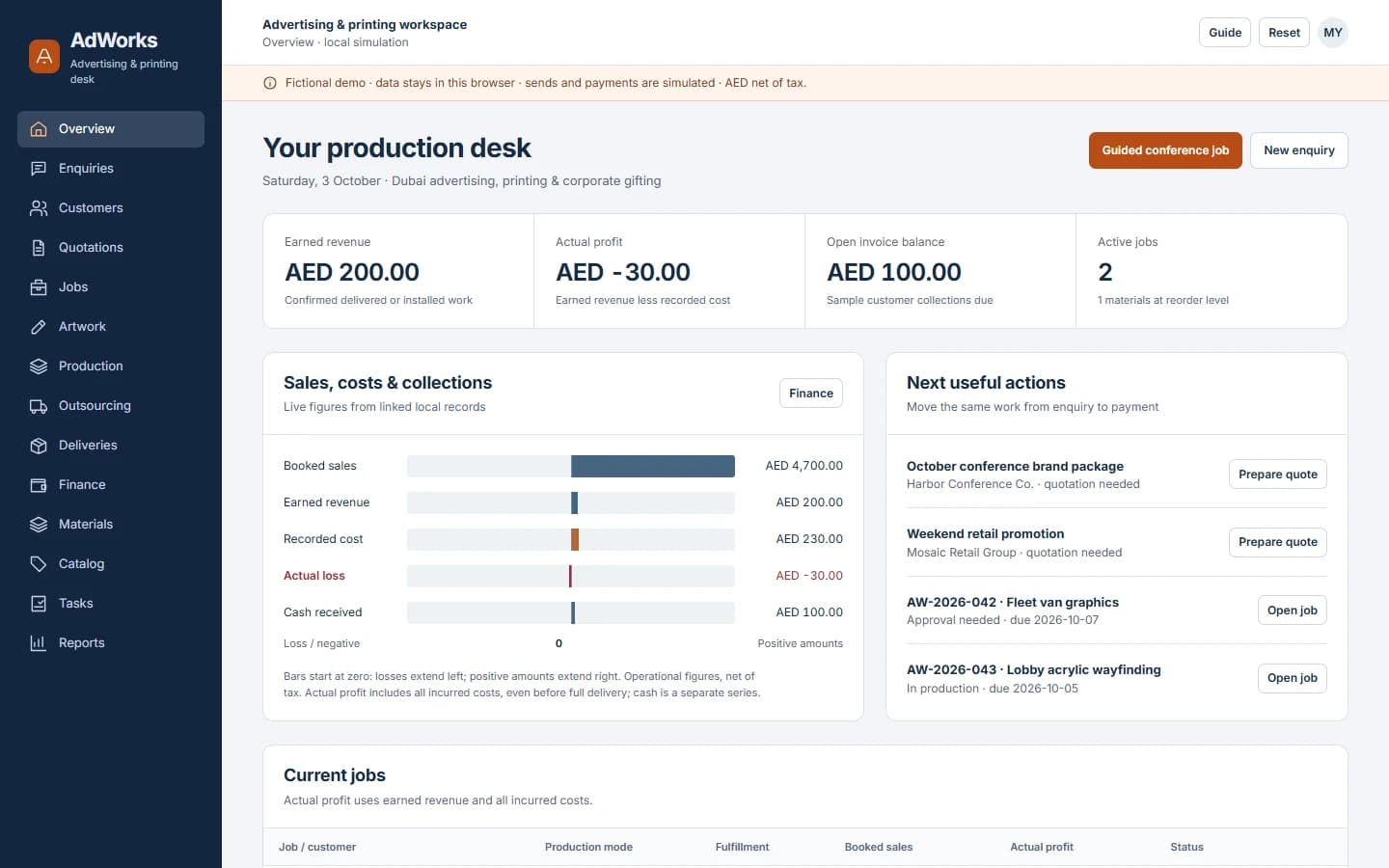Click the Reports bar chart icon
Image resolution: width=1389 pixels, height=868 pixels.
click(39, 643)
